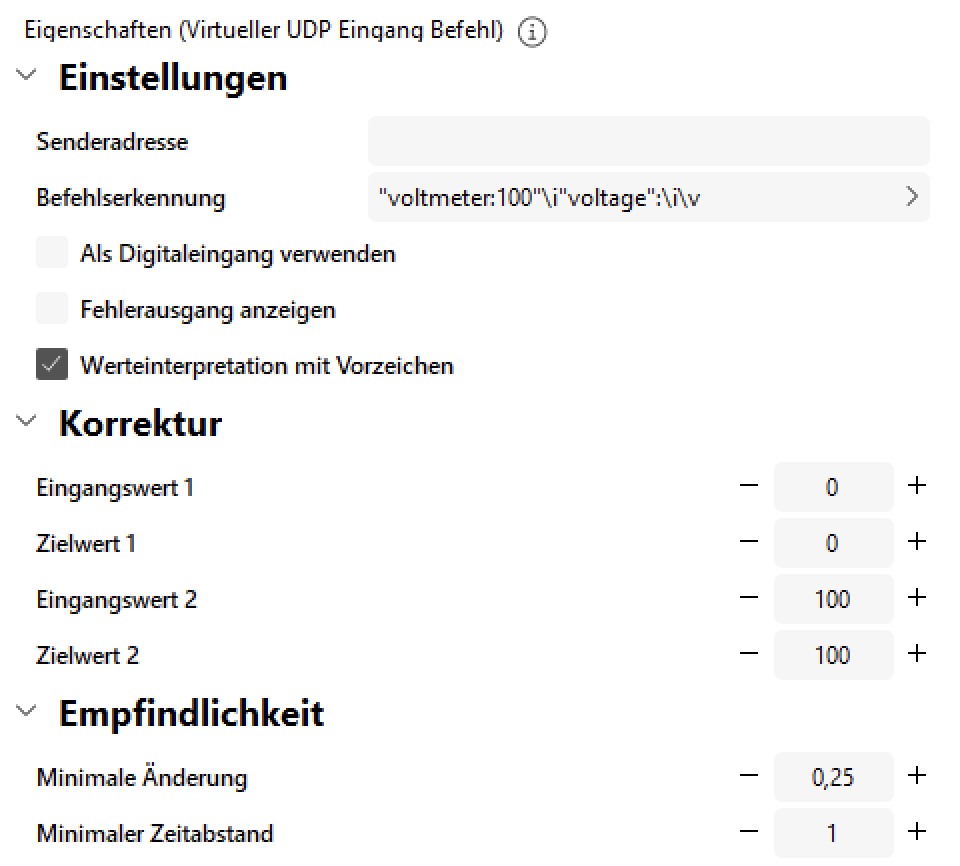This screenshot has height=866, width=960.
Task: Open the info icon beside Eigenschaften title
Action: coord(532,32)
